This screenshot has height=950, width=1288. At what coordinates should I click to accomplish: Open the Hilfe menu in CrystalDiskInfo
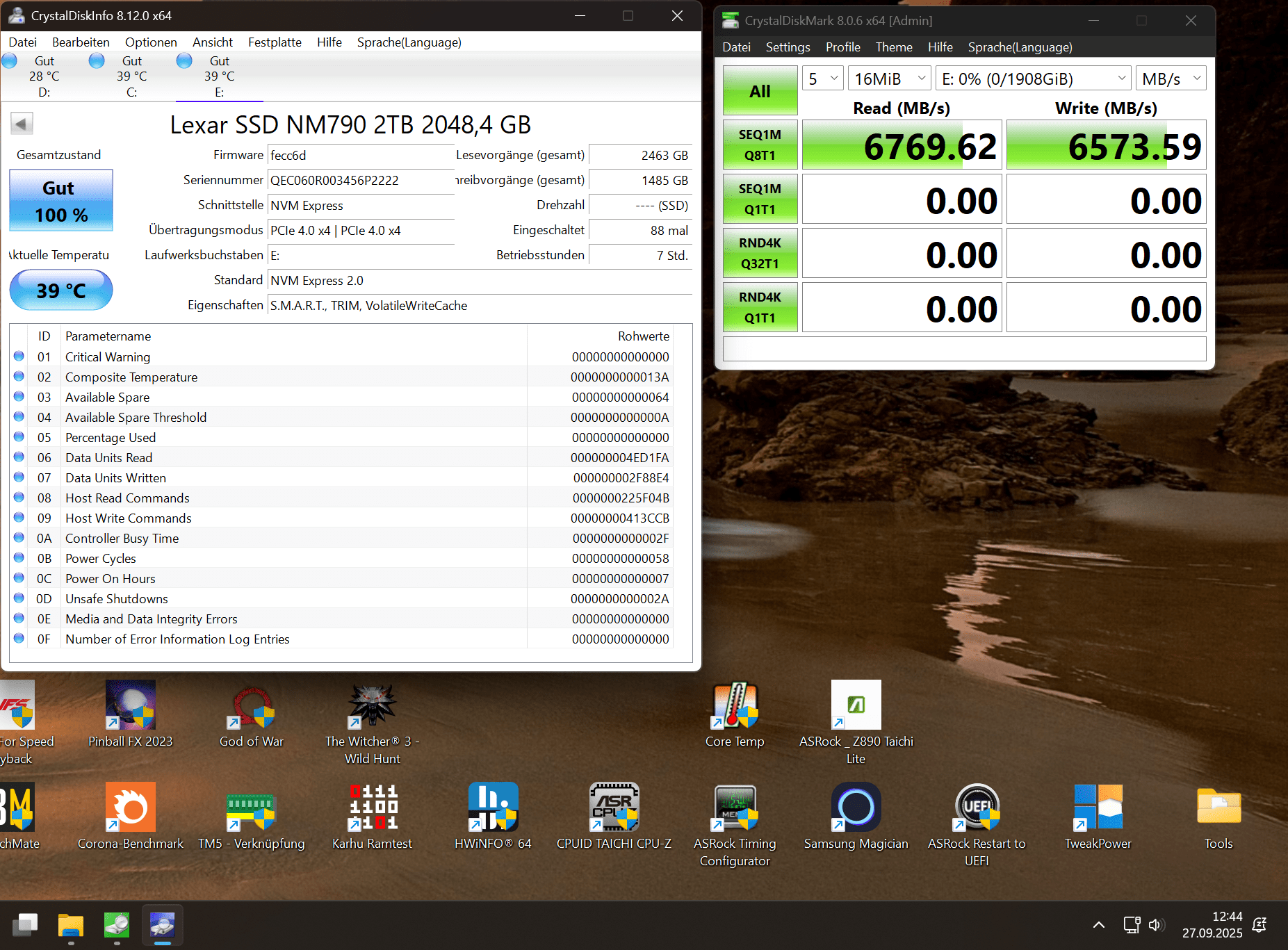pyautogui.click(x=329, y=42)
